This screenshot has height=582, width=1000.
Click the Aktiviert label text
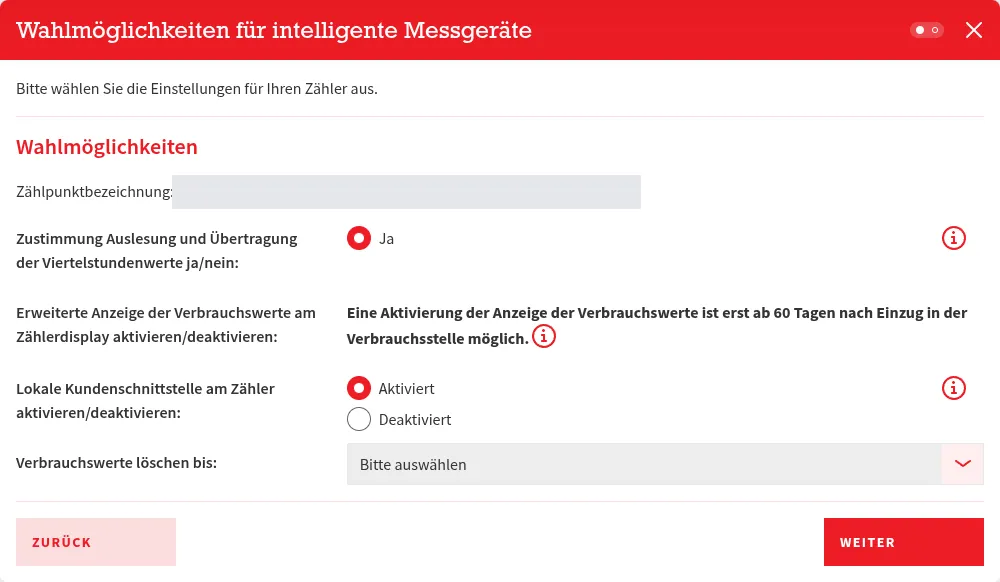[406, 389]
